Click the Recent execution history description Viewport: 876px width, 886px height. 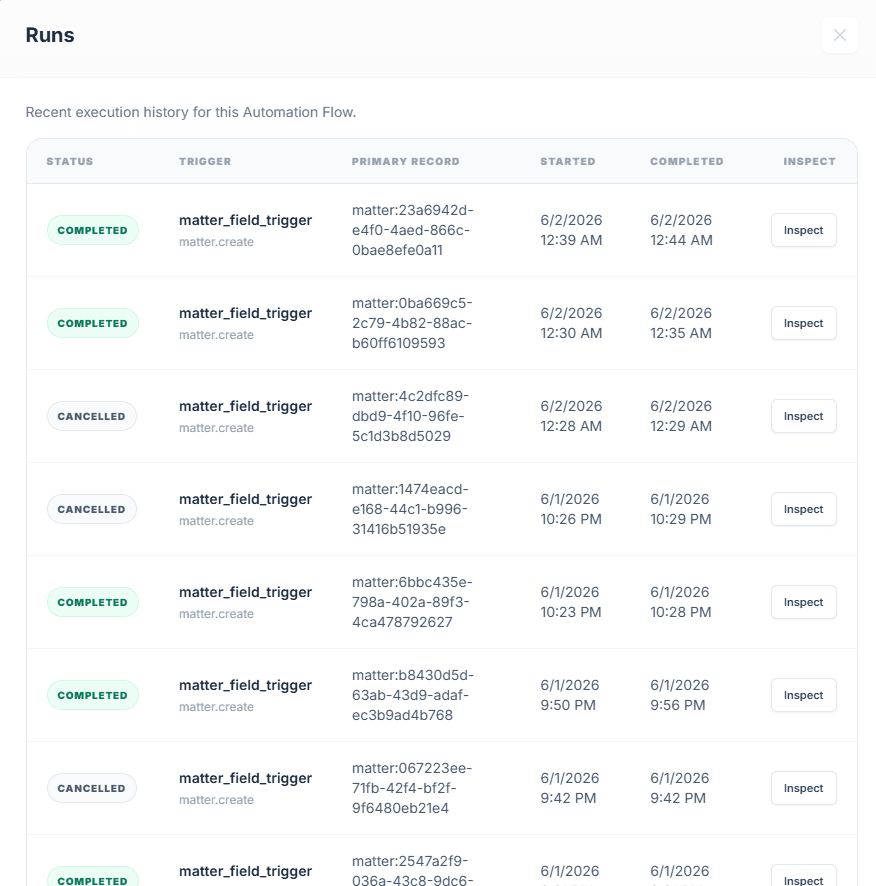tap(190, 112)
